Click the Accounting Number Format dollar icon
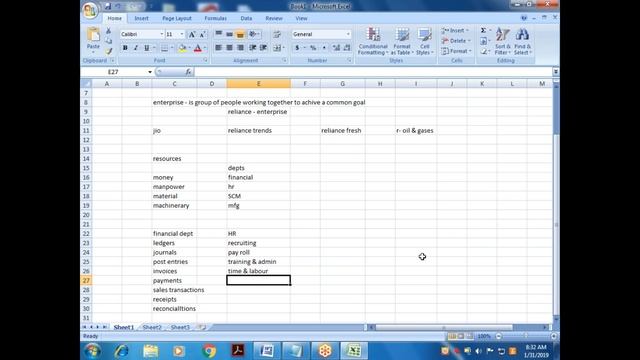 297,48
